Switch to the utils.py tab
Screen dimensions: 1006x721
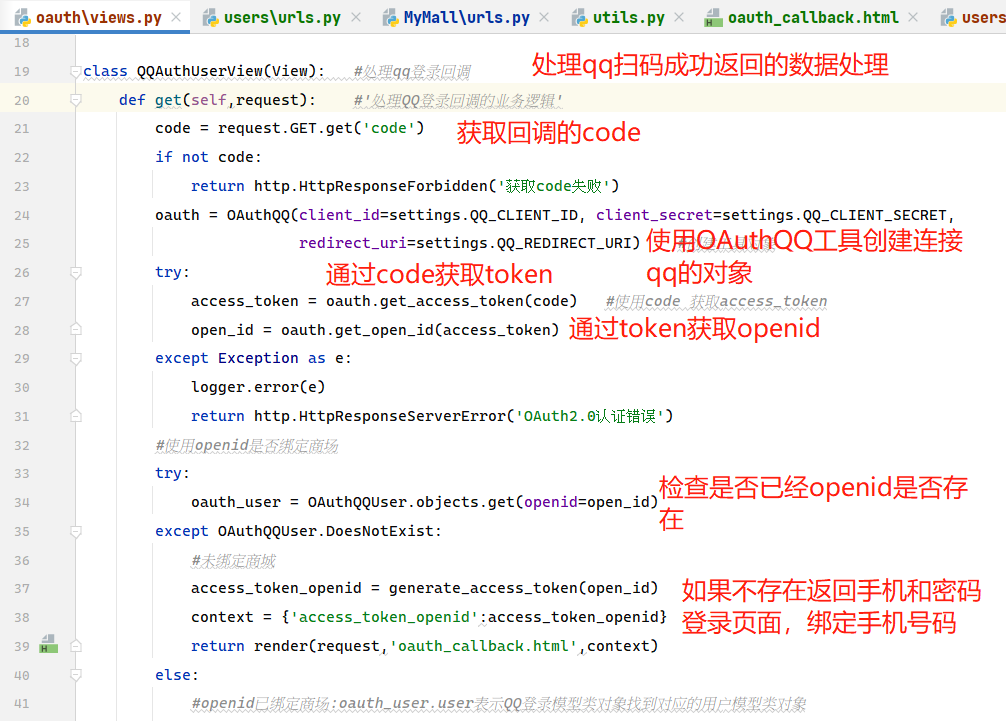[x=628, y=18]
